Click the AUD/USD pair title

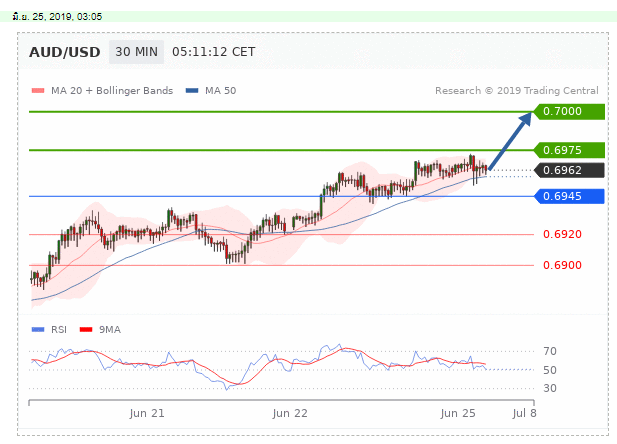pos(65,52)
